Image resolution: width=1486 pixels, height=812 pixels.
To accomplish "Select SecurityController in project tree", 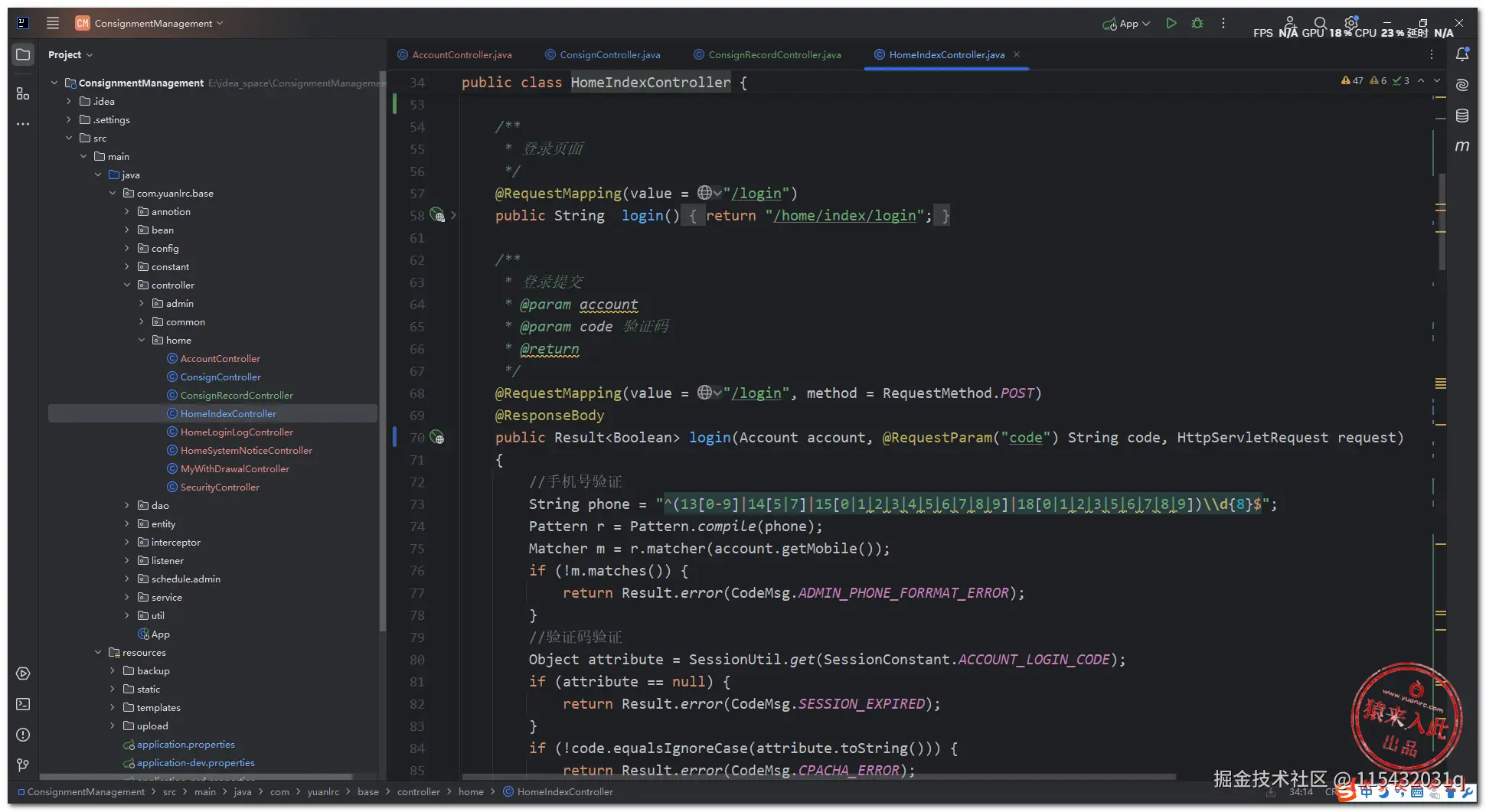I will (x=220, y=487).
